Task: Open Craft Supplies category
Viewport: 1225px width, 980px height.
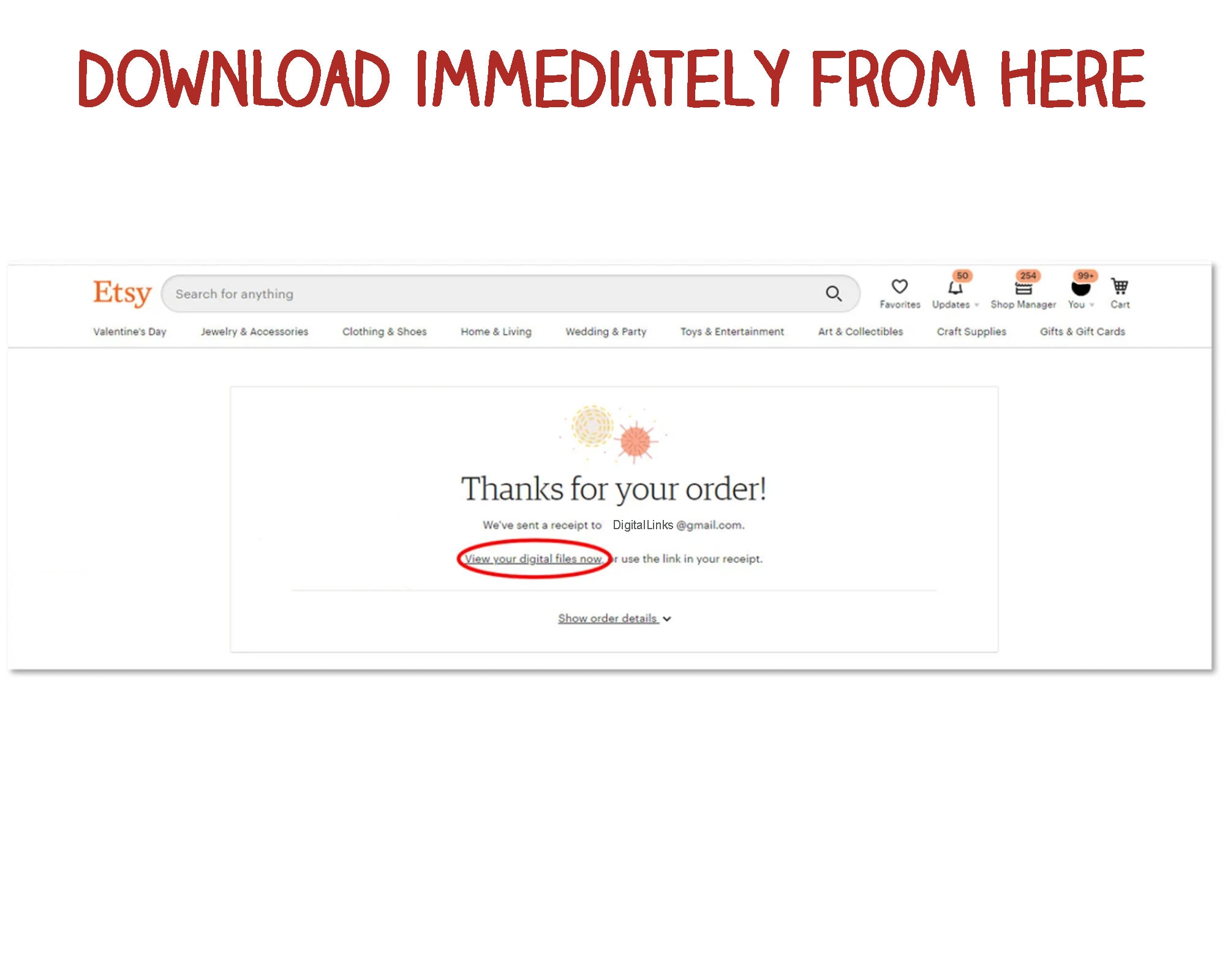Action: (971, 331)
